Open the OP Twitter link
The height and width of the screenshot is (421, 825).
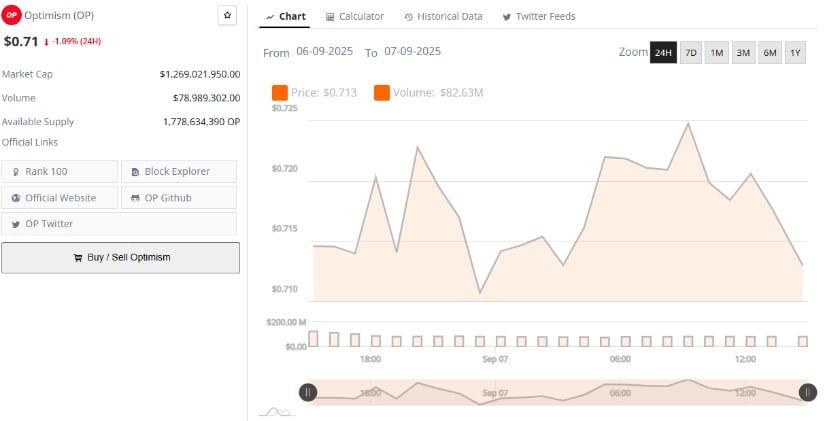119,224
